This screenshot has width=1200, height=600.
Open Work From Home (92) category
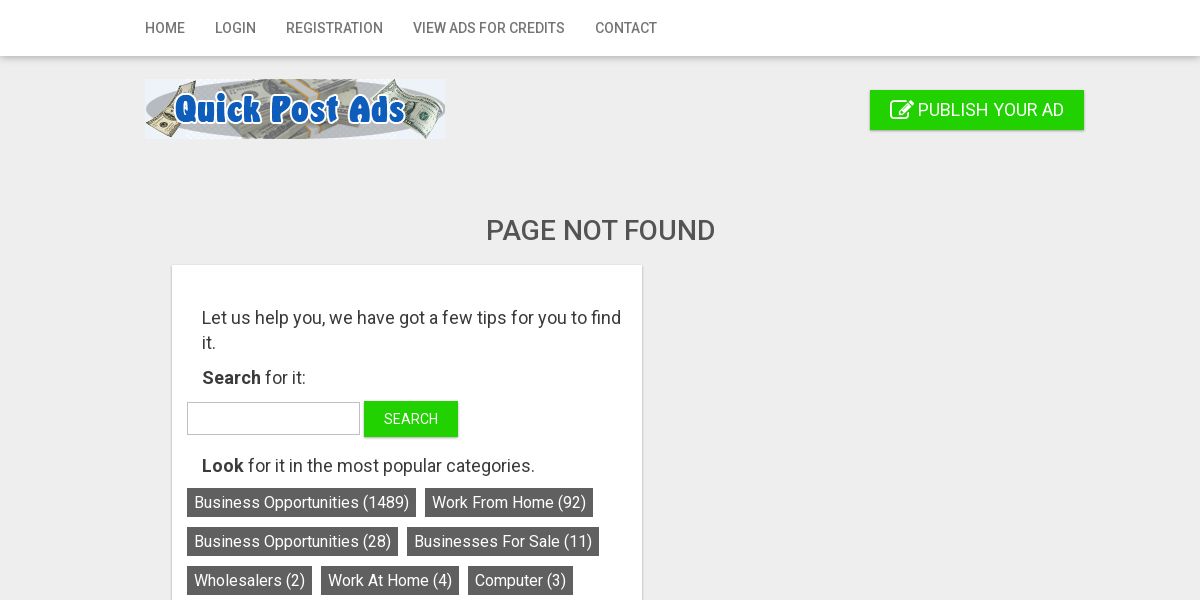pyautogui.click(x=509, y=502)
